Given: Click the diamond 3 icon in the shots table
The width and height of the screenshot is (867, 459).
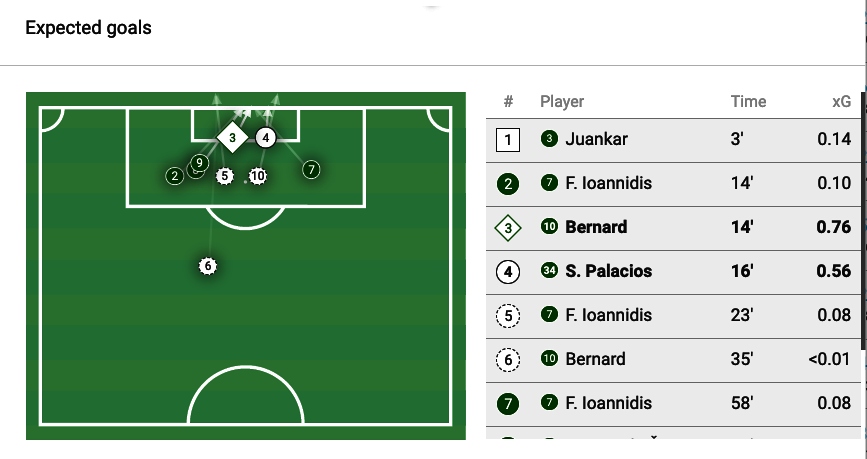Looking at the screenshot, I should [x=508, y=227].
